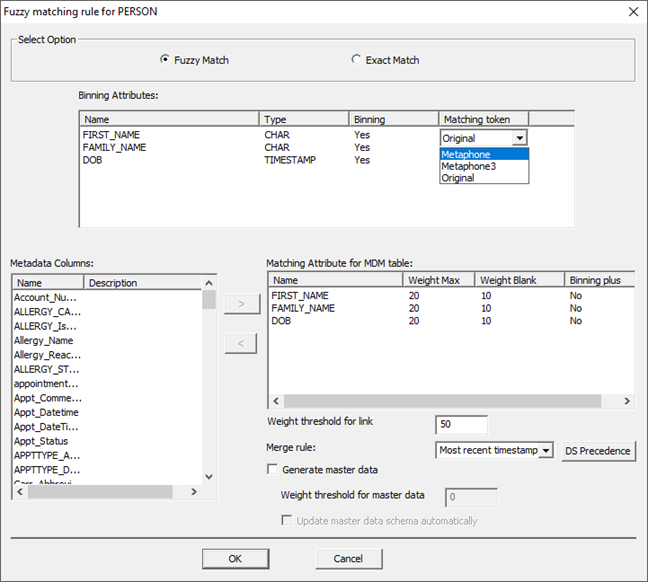Click Metadata Columns scroll up arrow
The width and height of the screenshot is (648, 582).
point(209,283)
